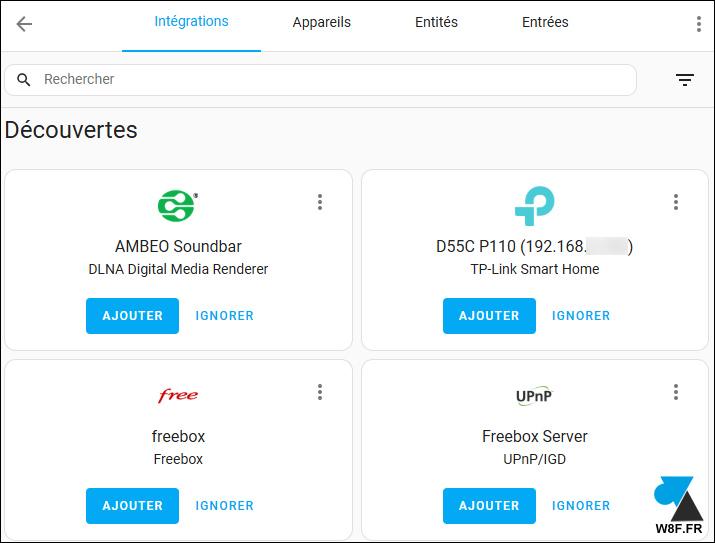
Task: Add the freebox integration
Action: [132, 506]
